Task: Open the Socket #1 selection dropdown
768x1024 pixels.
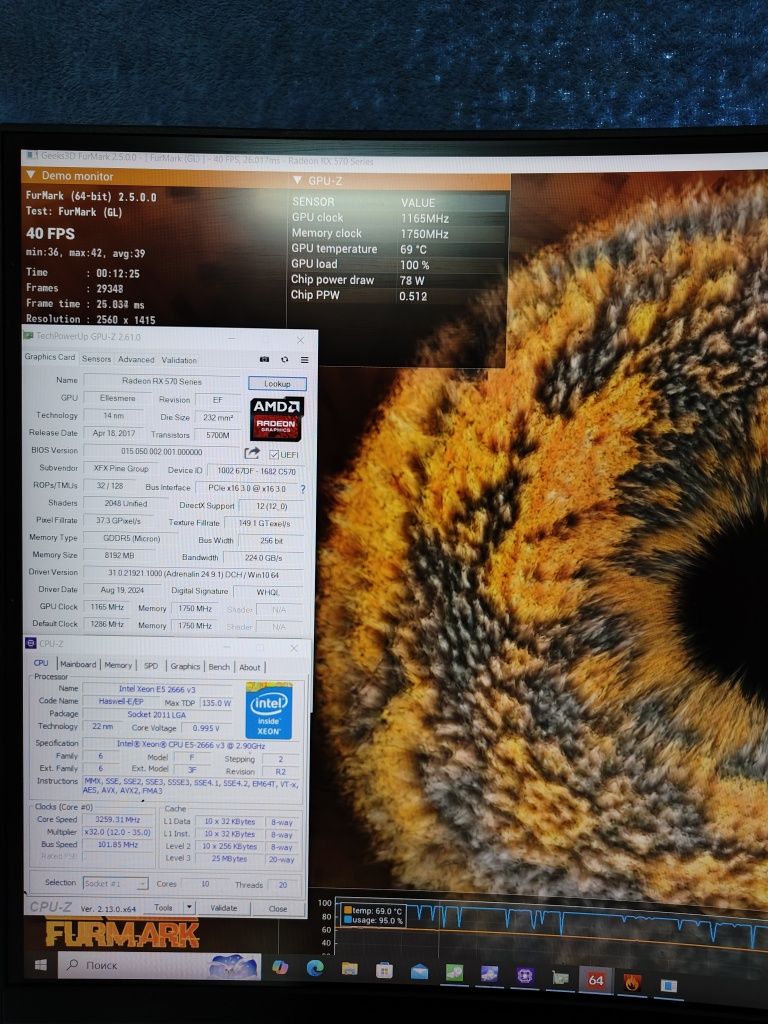Action: (116, 884)
